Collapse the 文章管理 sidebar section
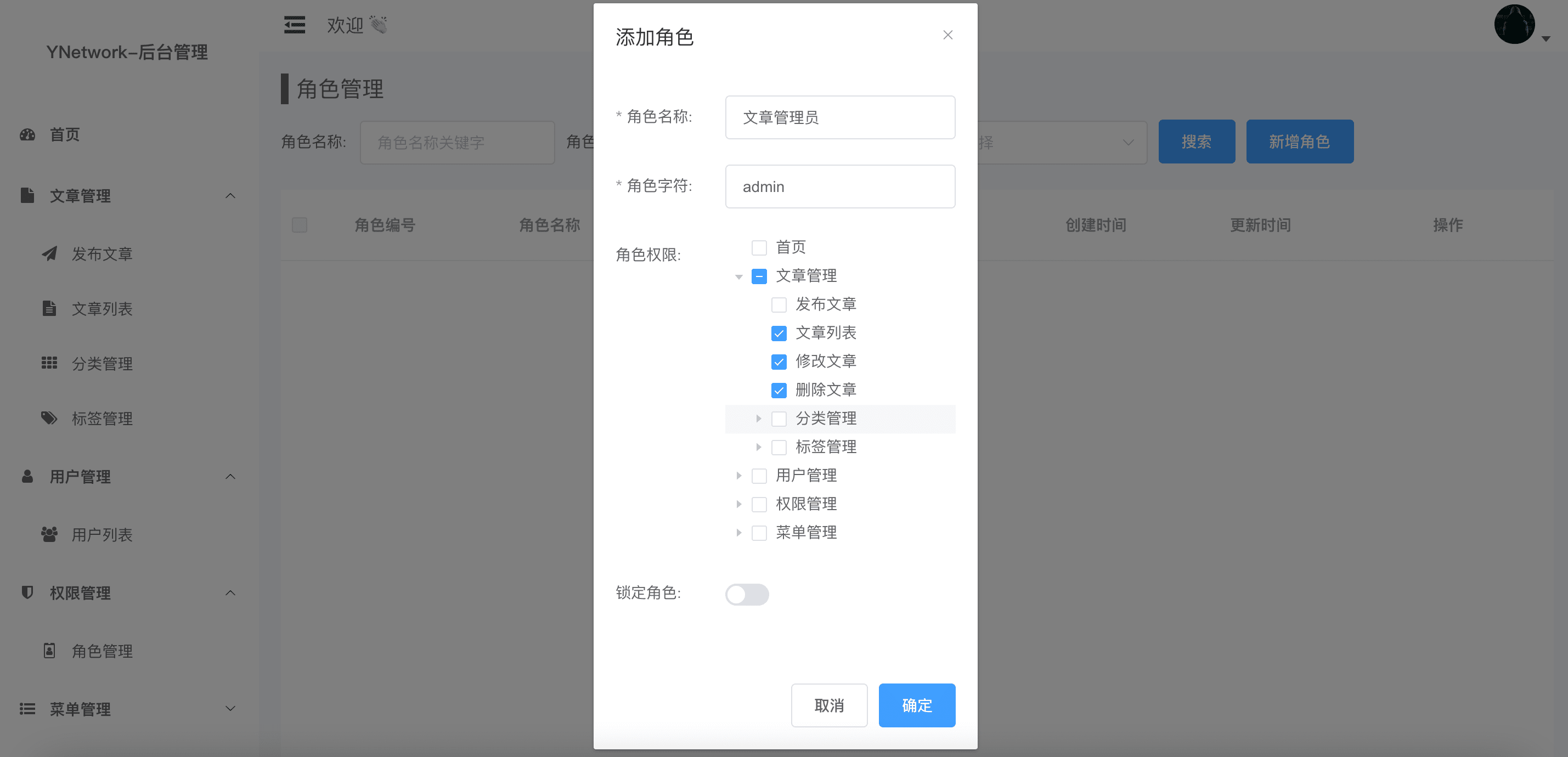Screen dimensions: 1568x757 coord(230,195)
